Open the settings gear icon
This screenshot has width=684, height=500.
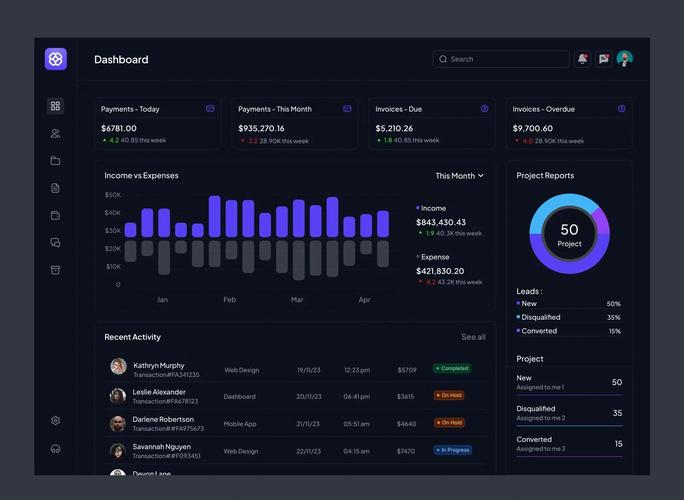coord(55,421)
